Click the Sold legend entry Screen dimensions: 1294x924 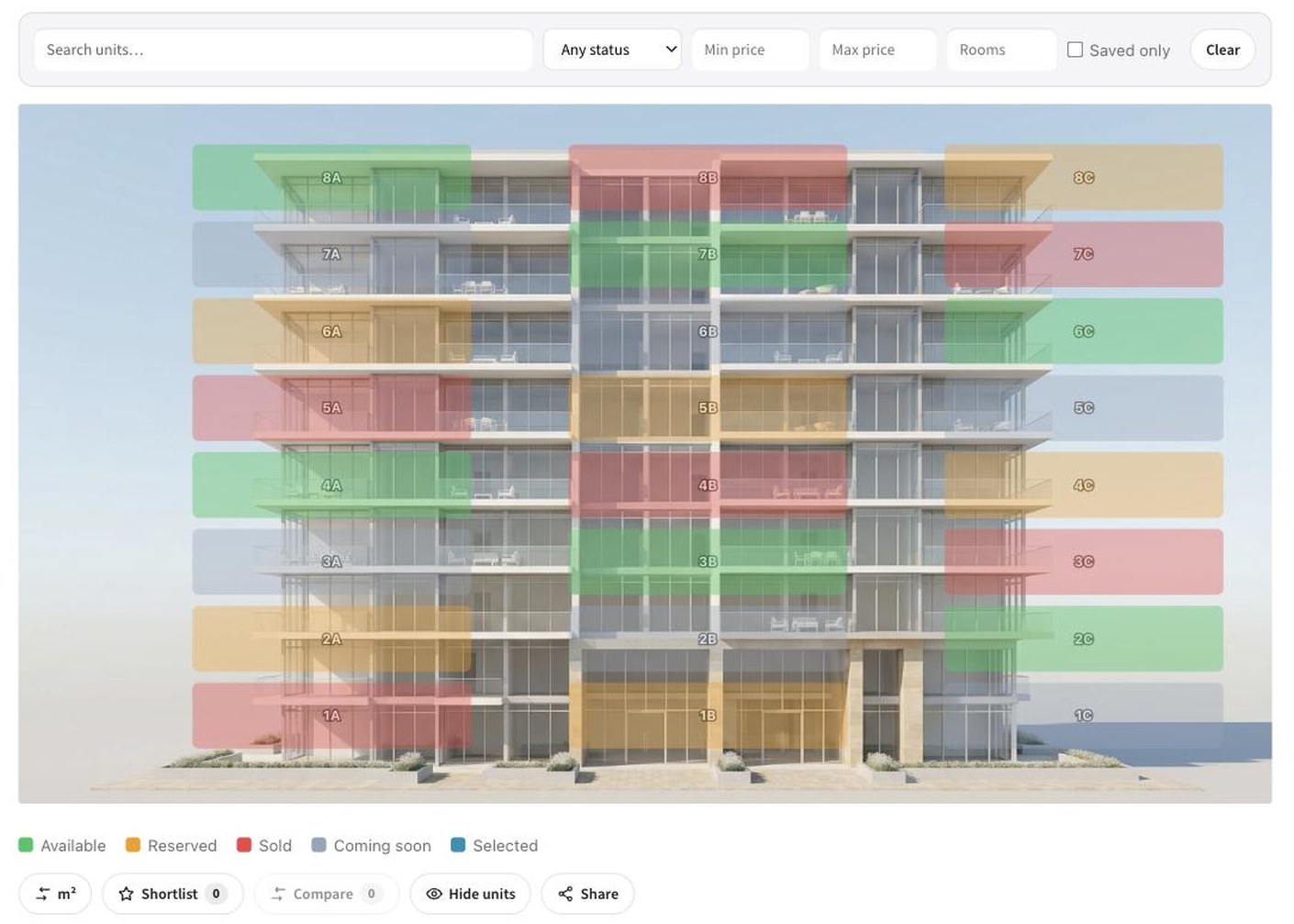pyautogui.click(x=264, y=845)
